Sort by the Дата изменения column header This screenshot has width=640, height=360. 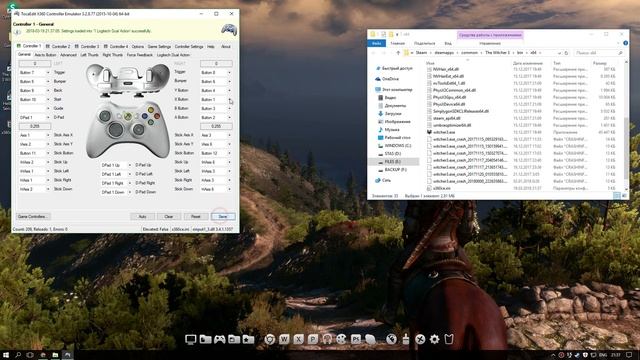click(528, 63)
